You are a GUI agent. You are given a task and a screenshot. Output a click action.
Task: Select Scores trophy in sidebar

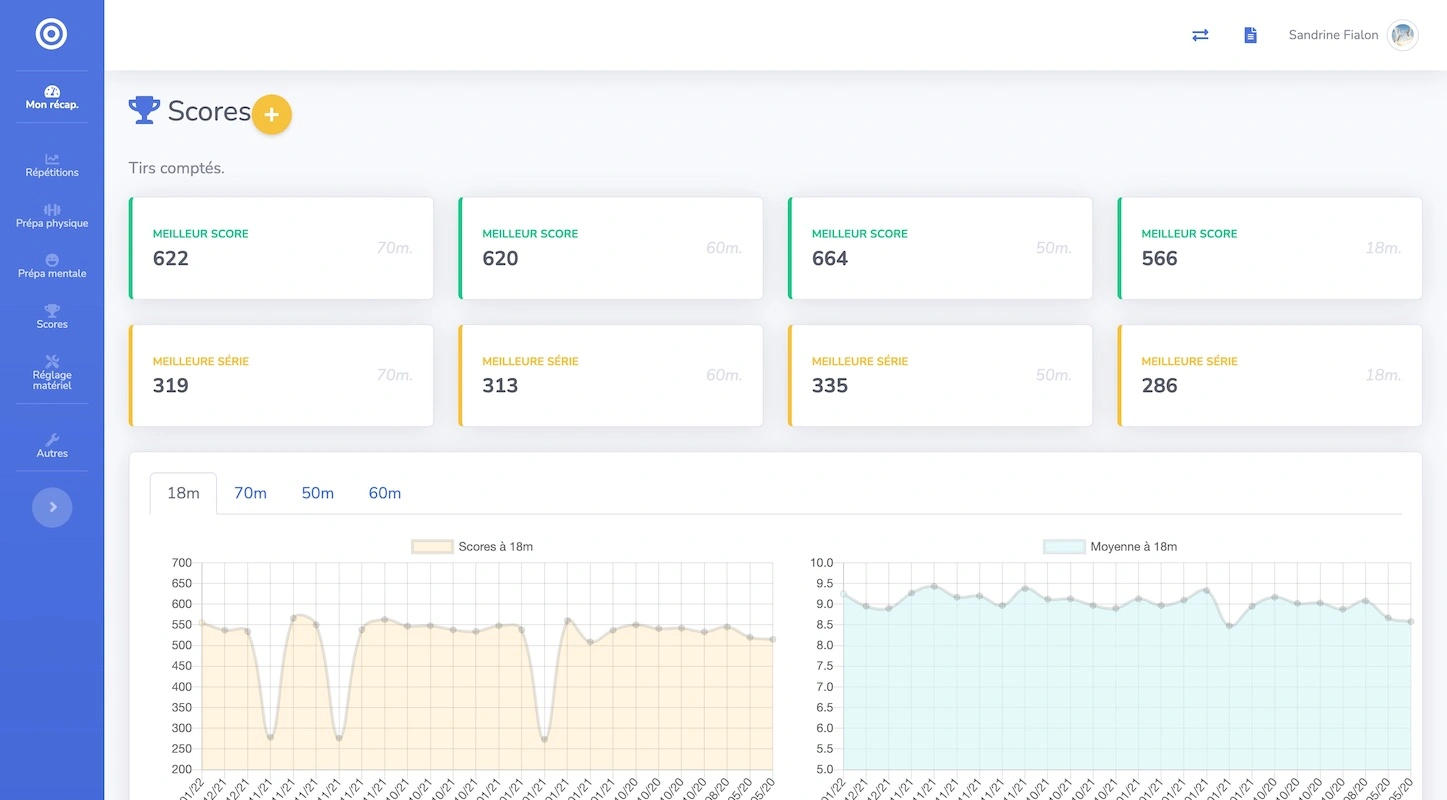[x=52, y=317]
